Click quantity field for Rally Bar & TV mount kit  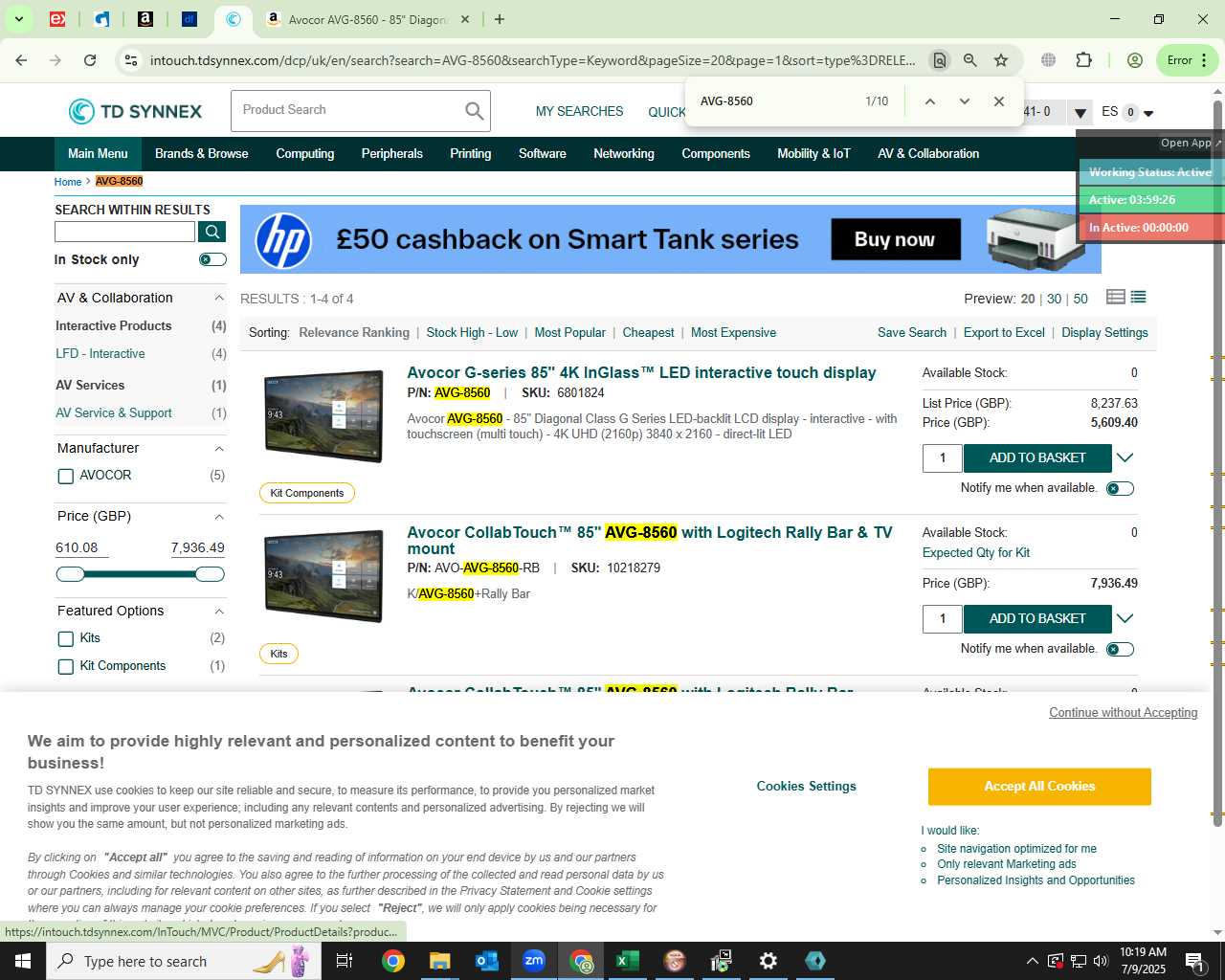(x=943, y=618)
